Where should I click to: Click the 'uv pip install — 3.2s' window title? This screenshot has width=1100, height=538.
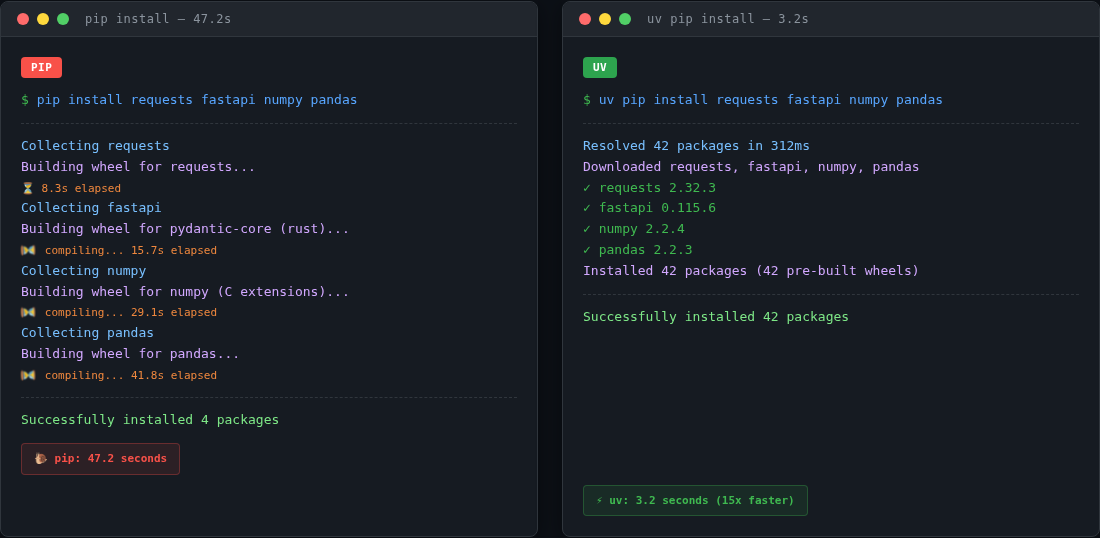click(x=727, y=19)
